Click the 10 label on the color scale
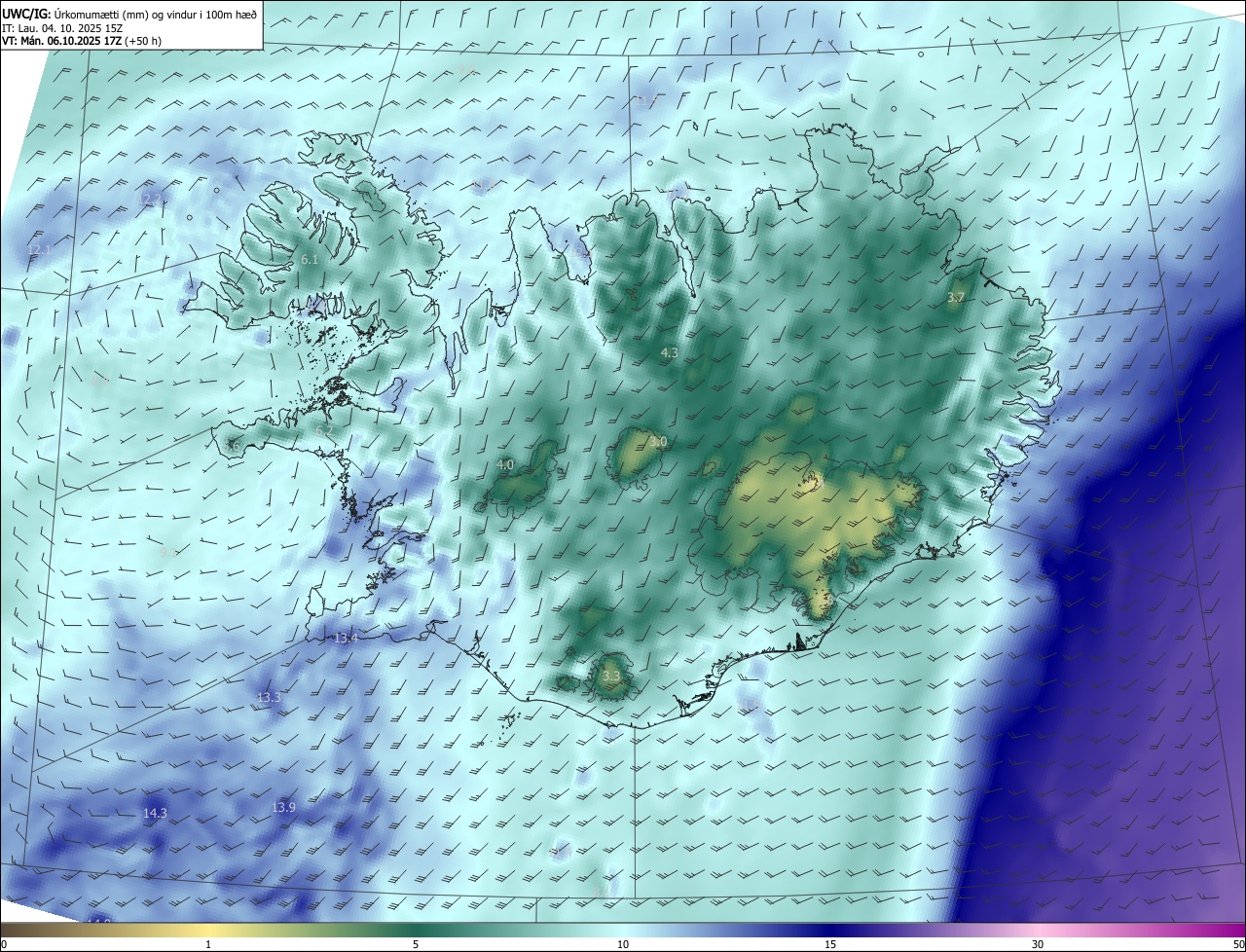Viewport: 1246px width, 952px height. coord(623,944)
